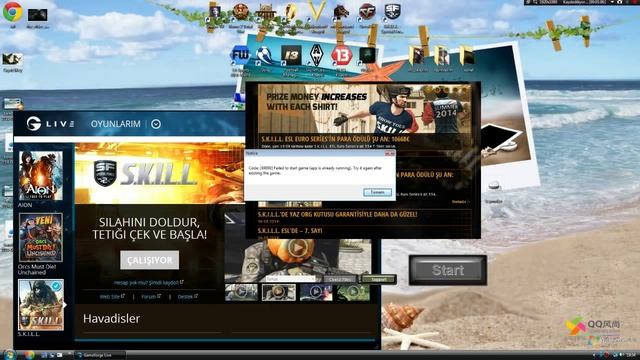Open the horse head game shortcut
Screen dimensions: 640x360
pos(340,11)
